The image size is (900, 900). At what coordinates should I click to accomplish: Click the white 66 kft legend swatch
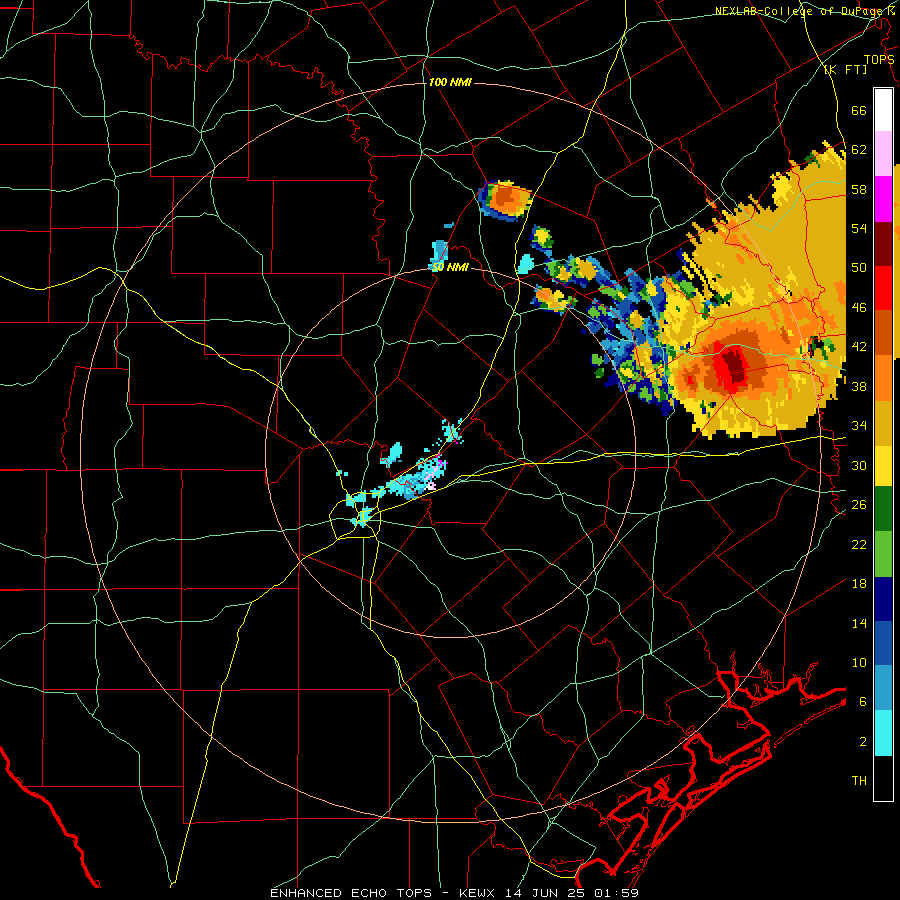pyautogui.click(x=883, y=110)
